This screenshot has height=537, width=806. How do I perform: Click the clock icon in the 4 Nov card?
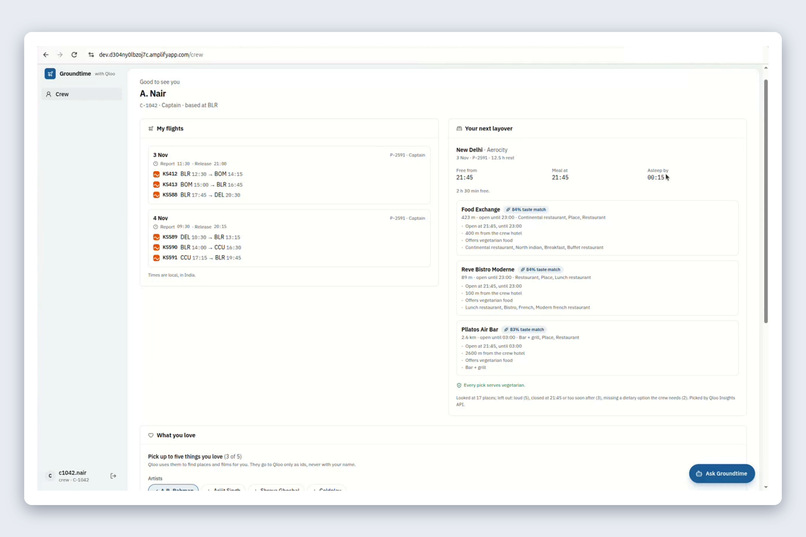(x=155, y=227)
